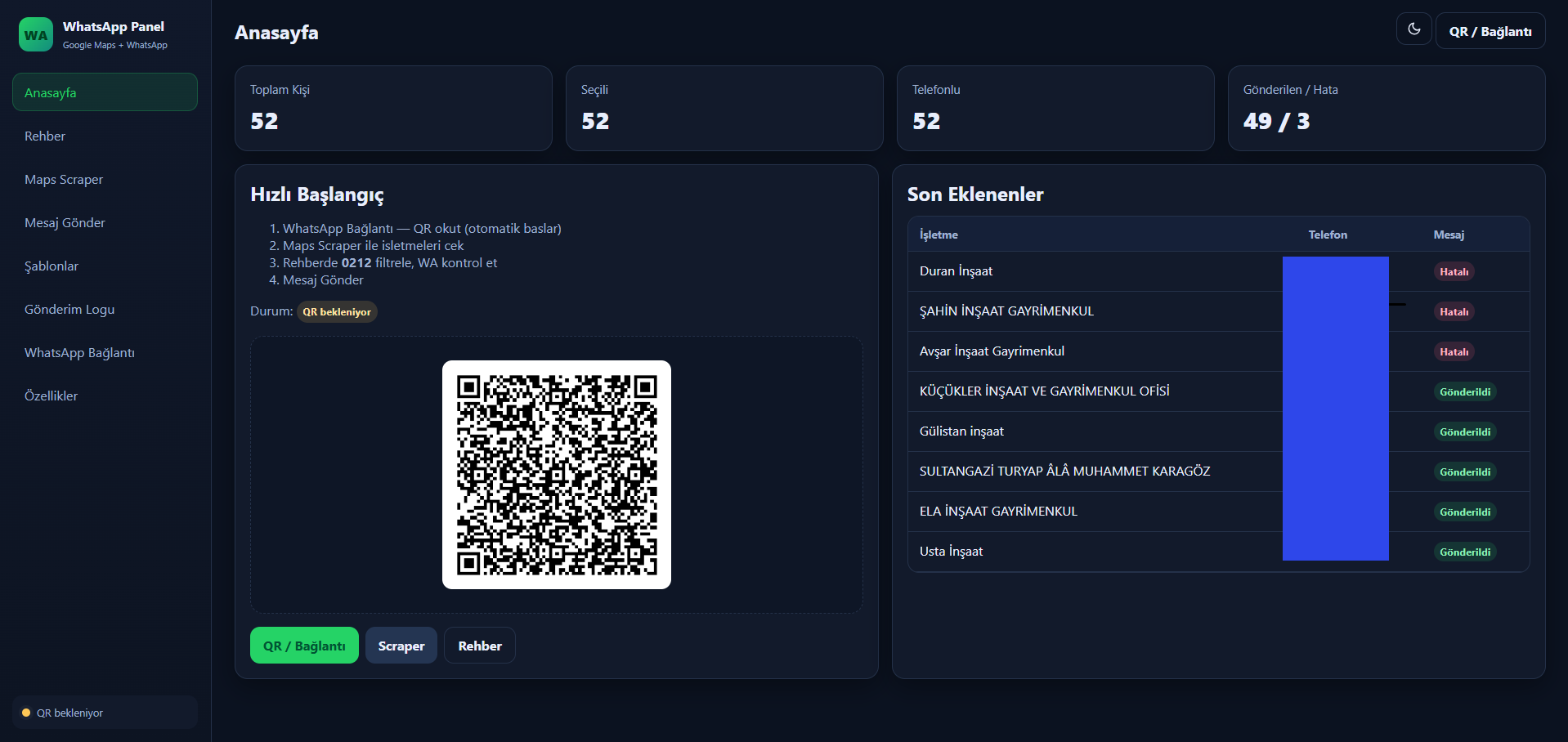Open the Anasayfa menu item
The width and height of the screenshot is (1568, 742).
tap(105, 92)
